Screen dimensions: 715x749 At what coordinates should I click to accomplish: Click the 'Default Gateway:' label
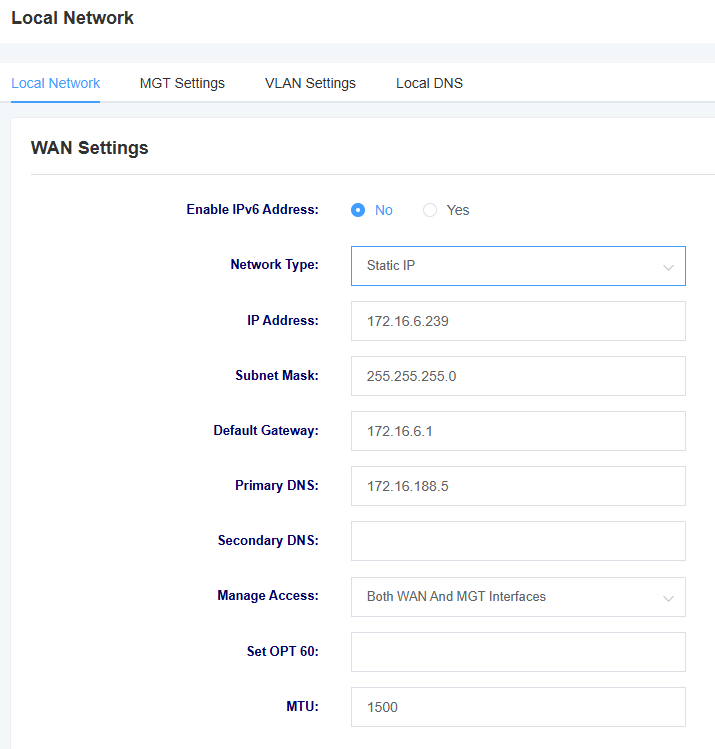point(266,430)
